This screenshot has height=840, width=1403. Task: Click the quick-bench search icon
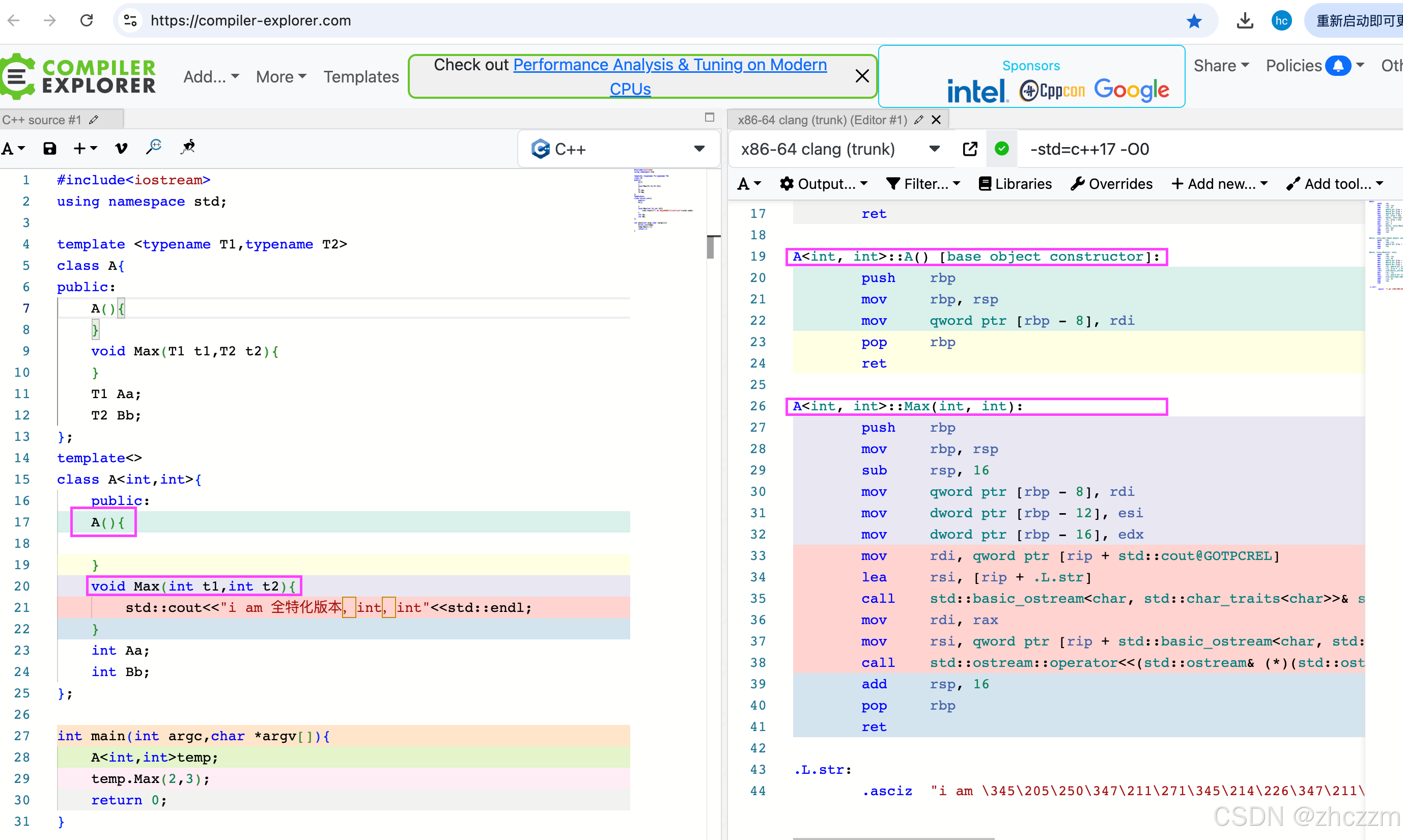[x=153, y=147]
